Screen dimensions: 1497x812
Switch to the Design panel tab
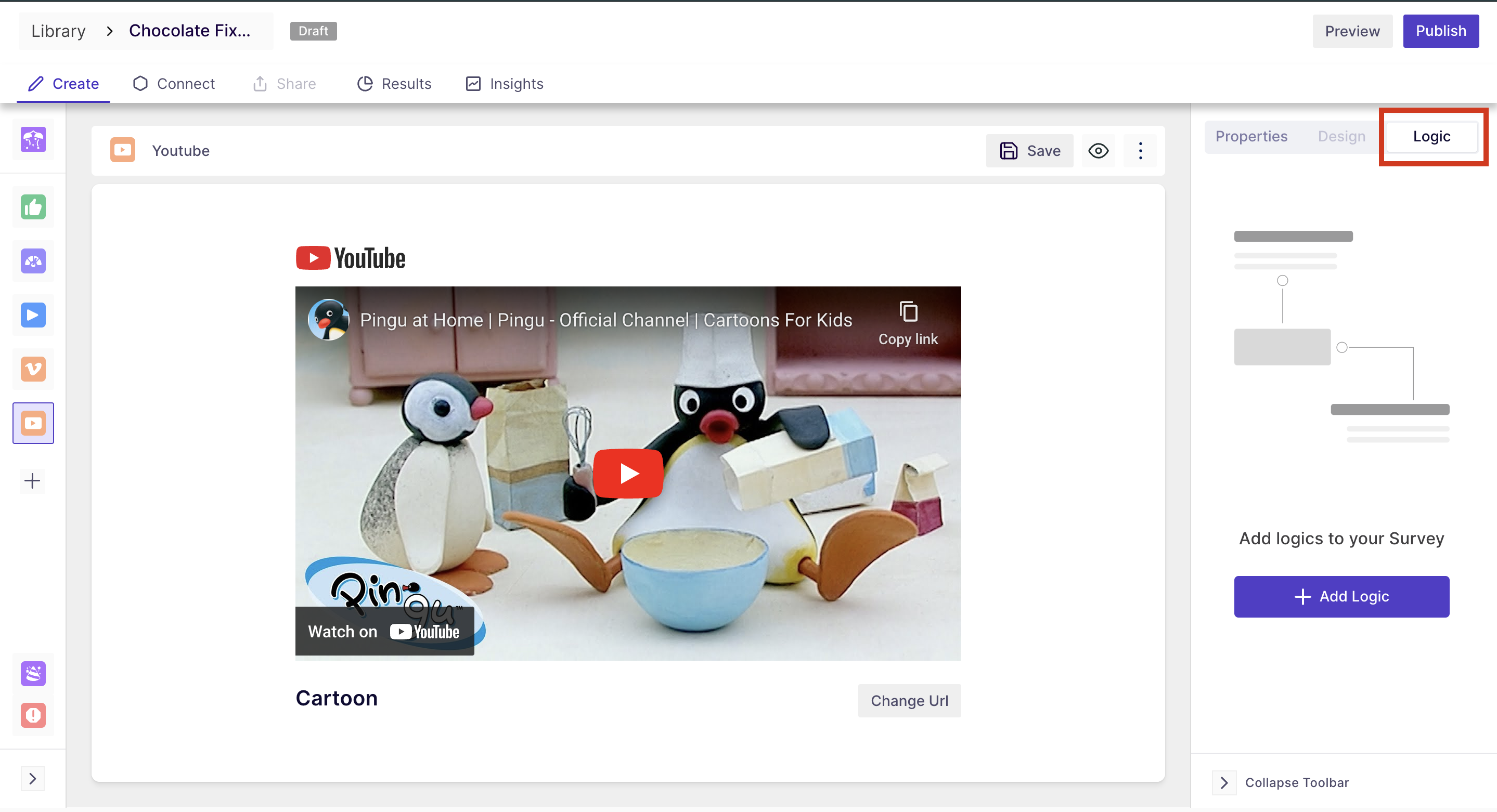click(x=1341, y=137)
